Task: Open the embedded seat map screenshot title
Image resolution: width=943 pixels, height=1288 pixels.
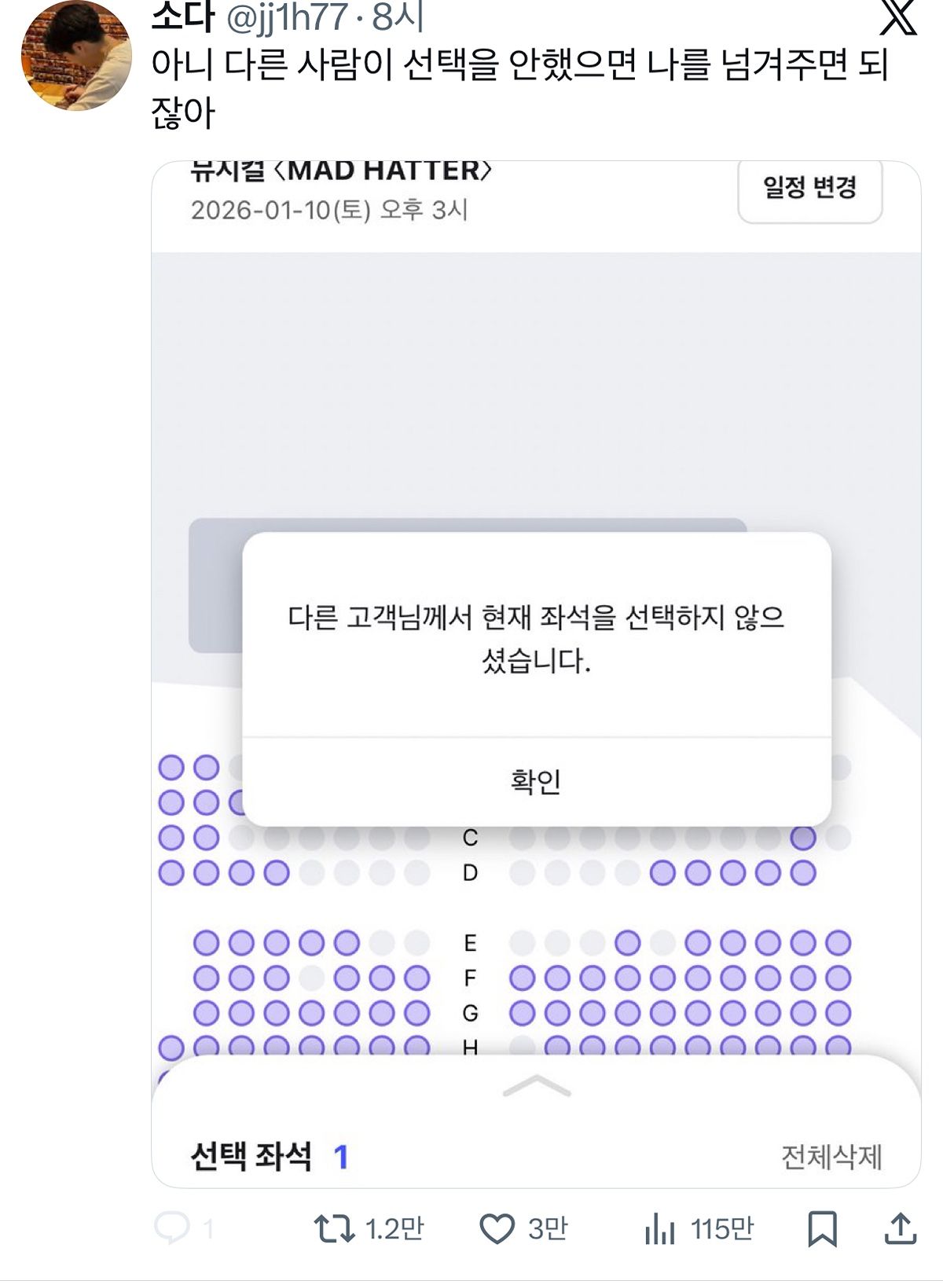Action: 341,171
